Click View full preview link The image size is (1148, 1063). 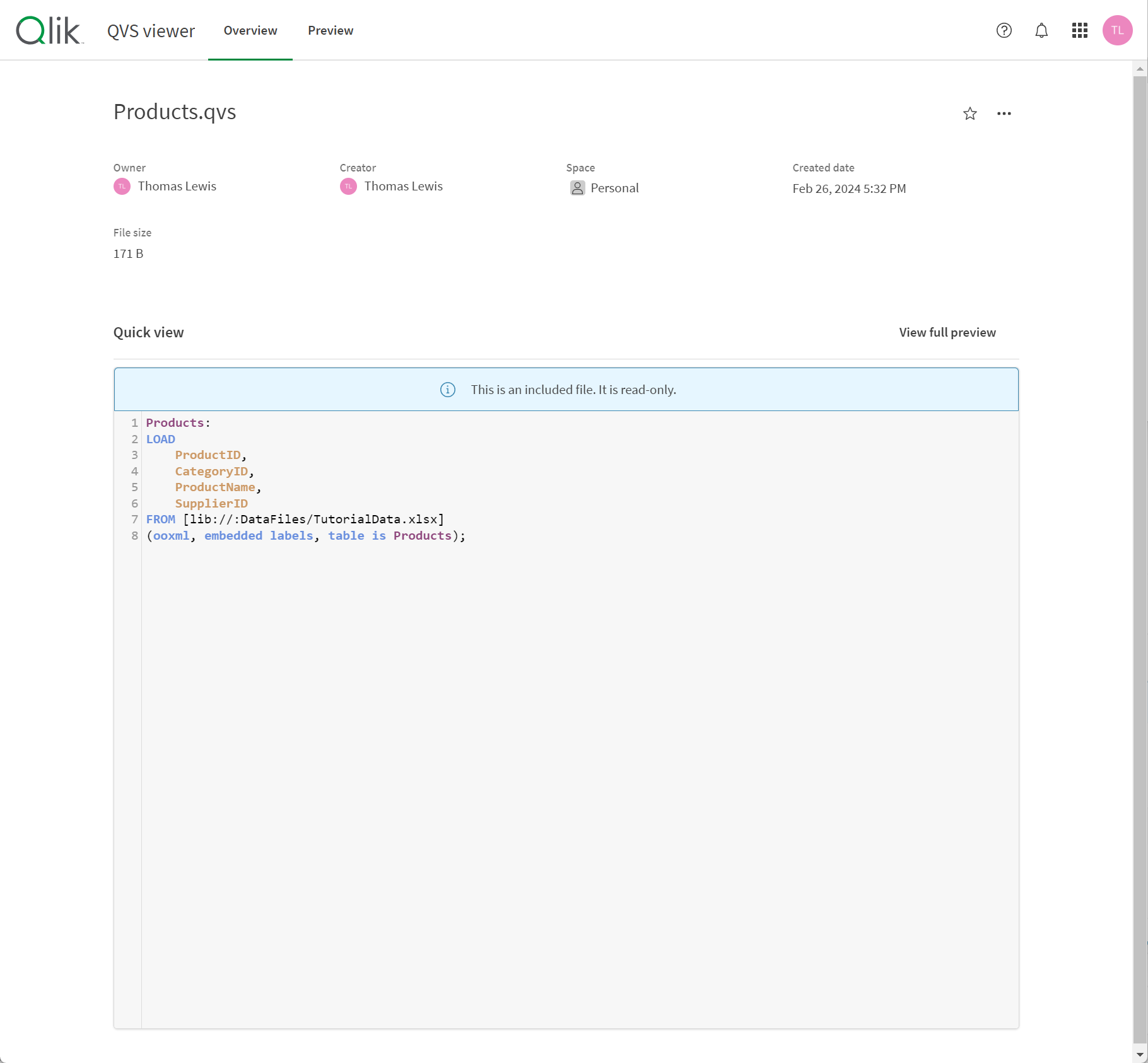(x=947, y=332)
